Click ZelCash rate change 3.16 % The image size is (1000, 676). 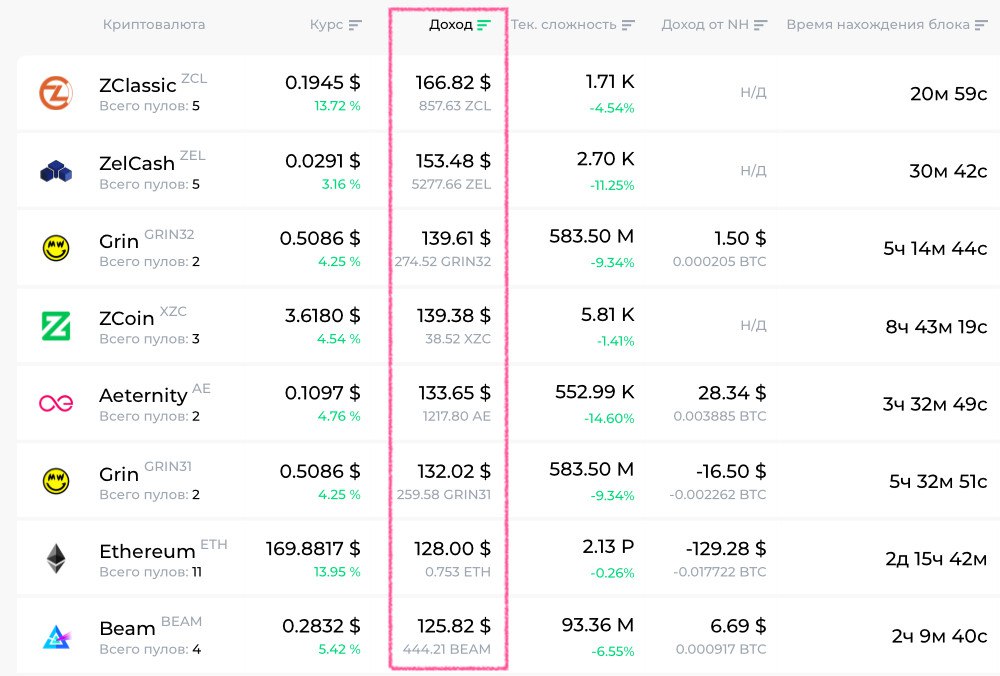pyautogui.click(x=341, y=184)
